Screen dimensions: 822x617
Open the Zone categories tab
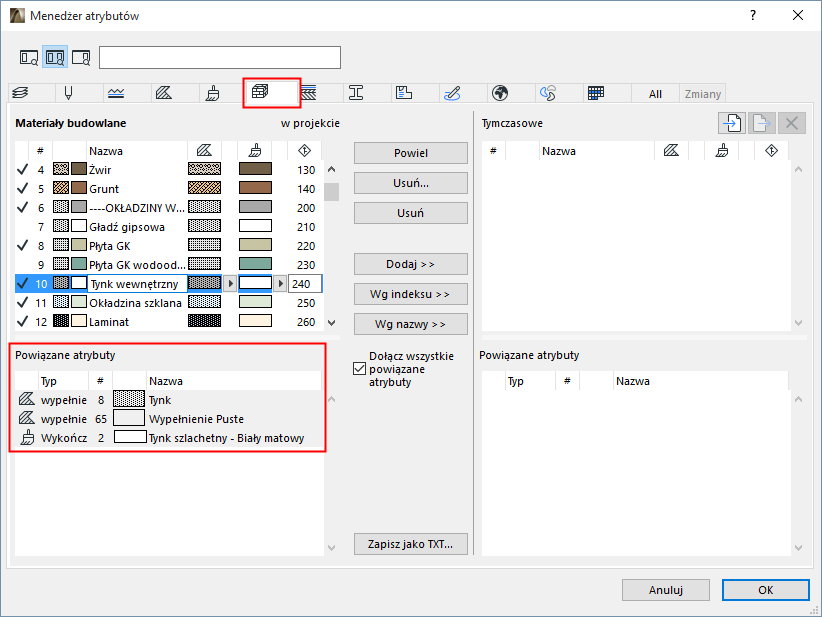(404, 93)
